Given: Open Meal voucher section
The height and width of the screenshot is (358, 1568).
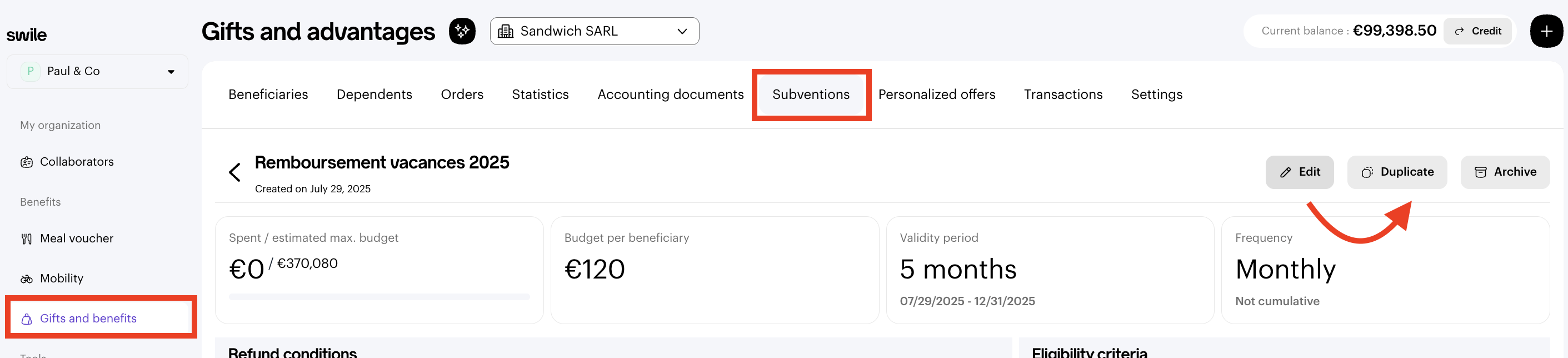Looking at the screenshot, I should pos(76,238).
